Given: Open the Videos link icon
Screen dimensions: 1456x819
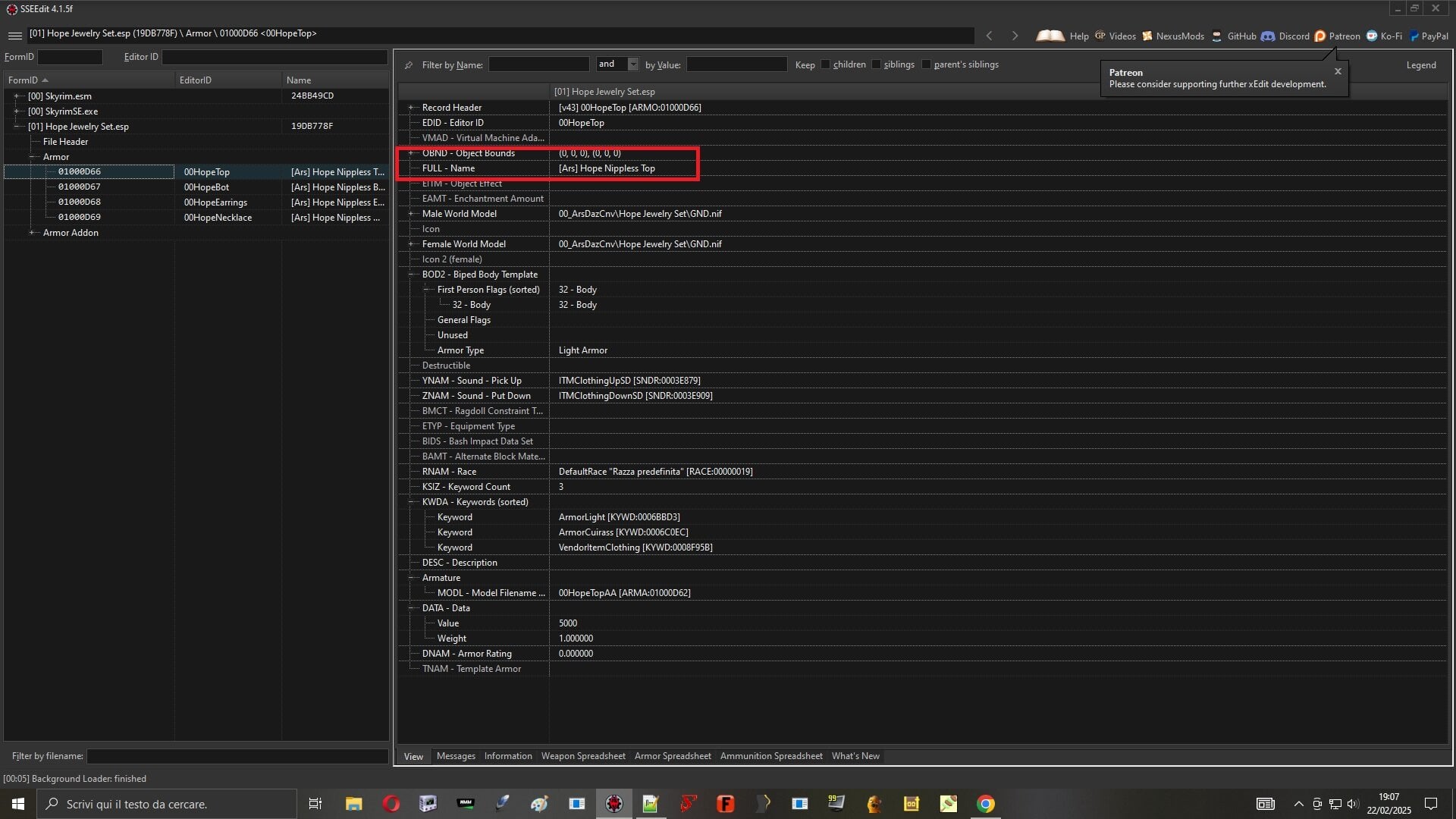Looking at the screenshot, I should 1100,36.
